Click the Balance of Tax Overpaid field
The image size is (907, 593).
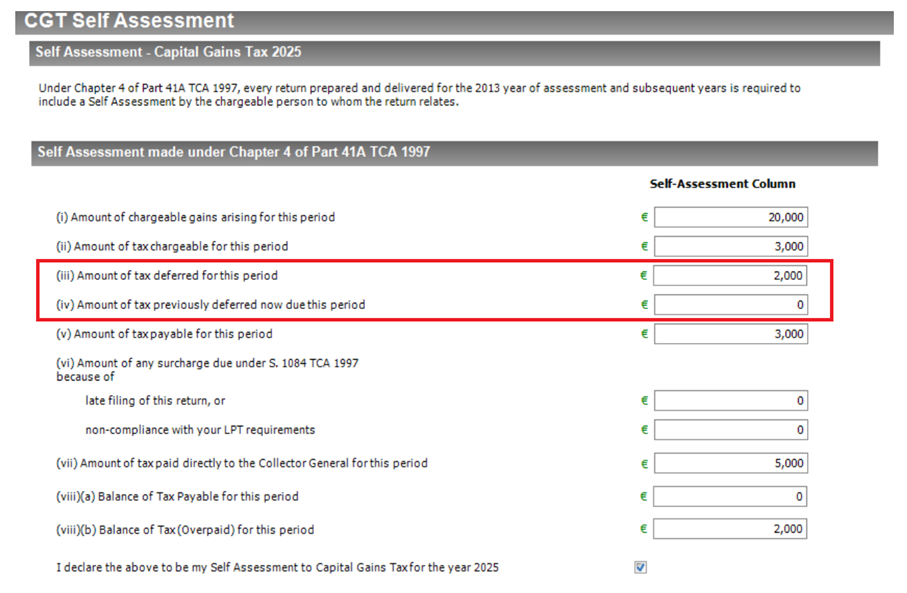730,529
